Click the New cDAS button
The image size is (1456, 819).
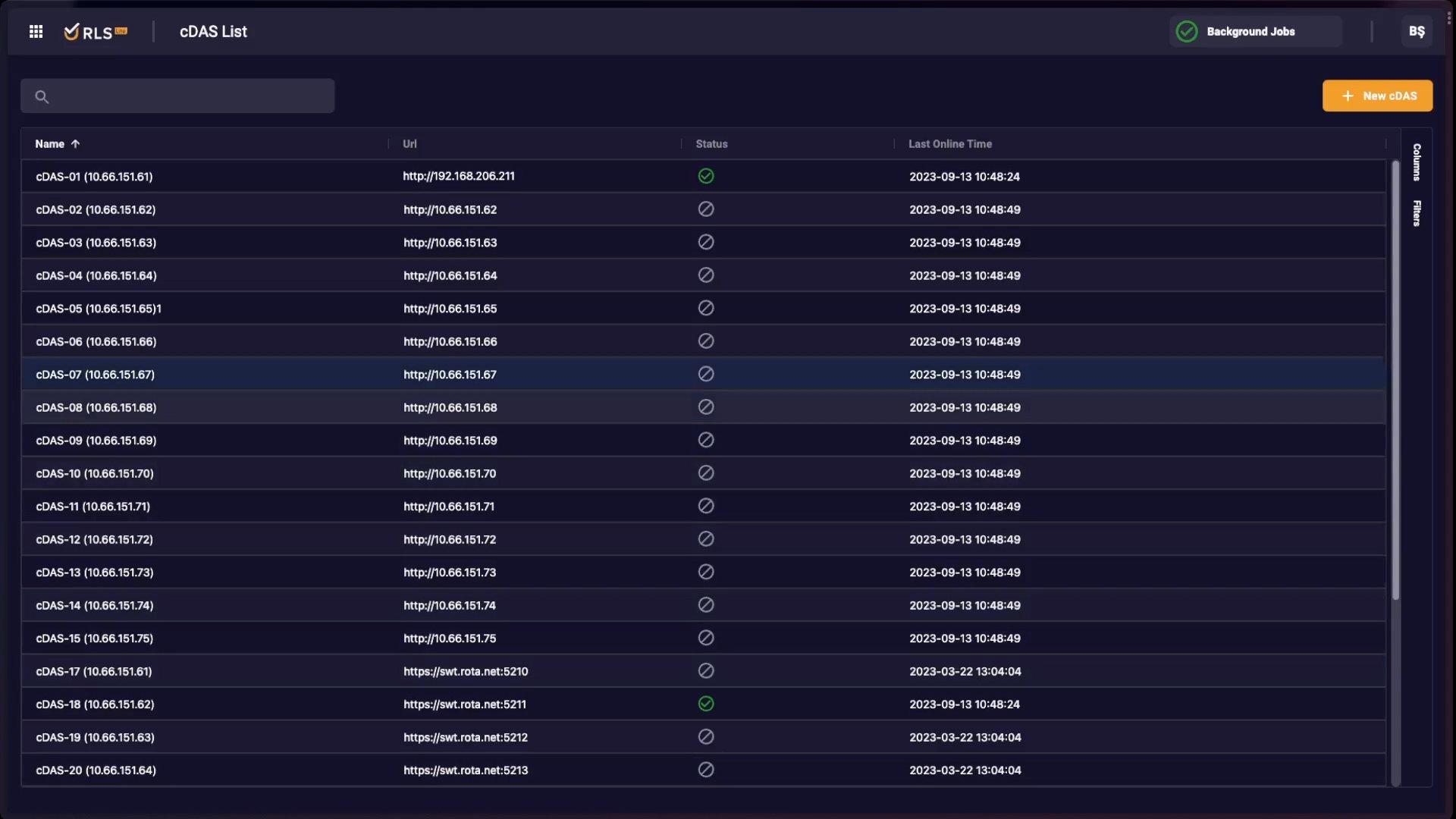[x=1377, y=96]
